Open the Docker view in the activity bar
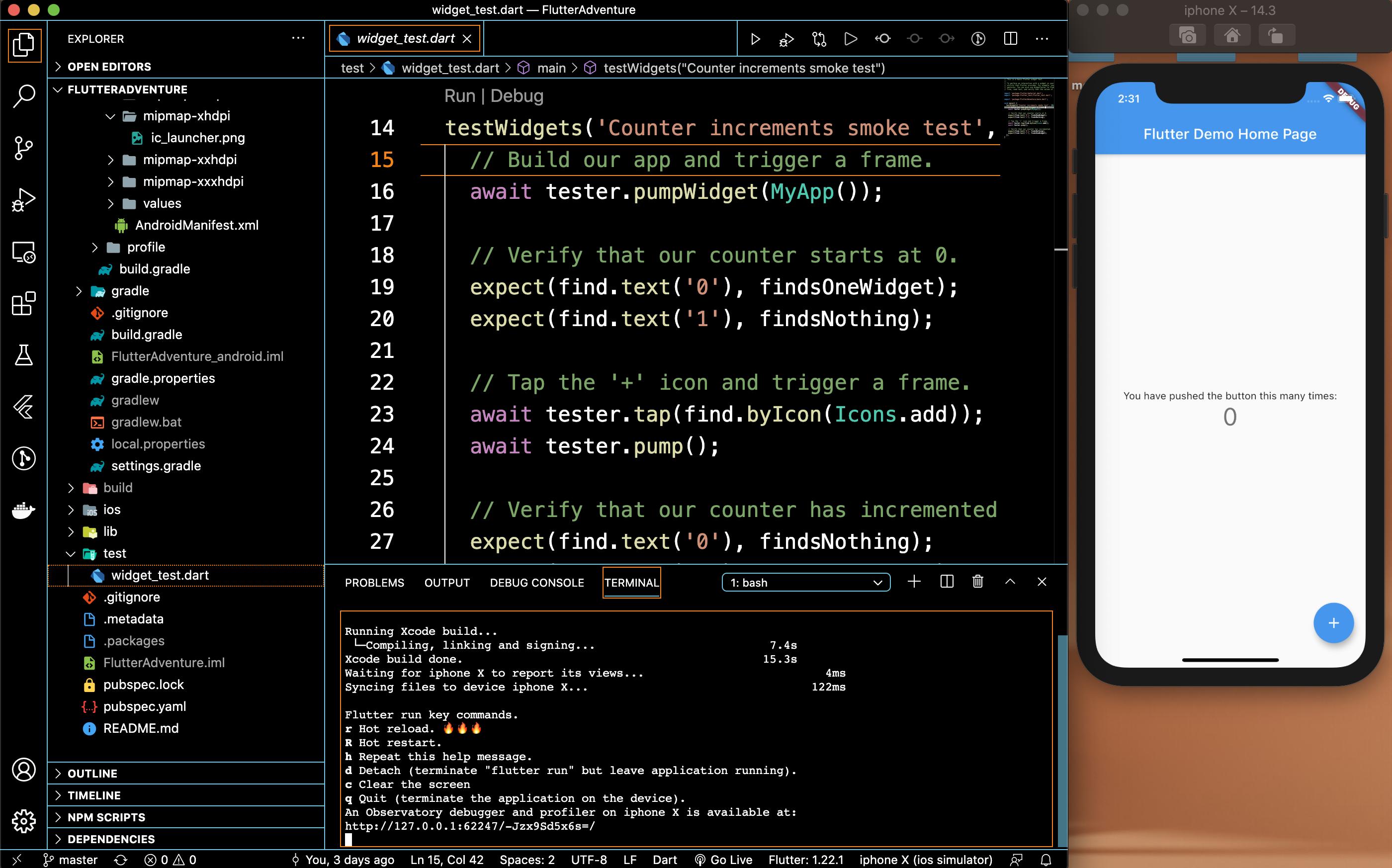 tap(23, 510)
